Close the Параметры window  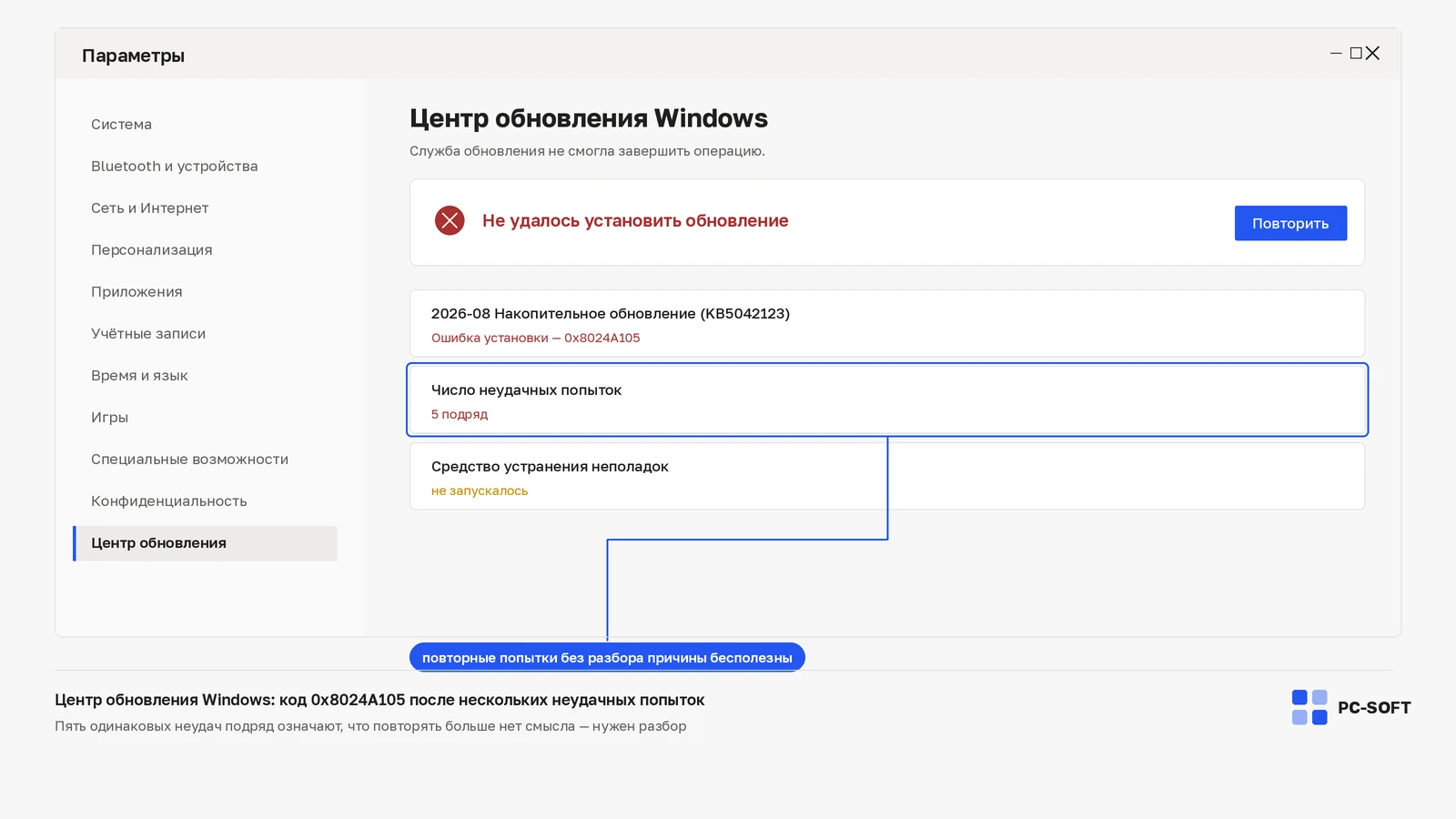(1373, 54)
